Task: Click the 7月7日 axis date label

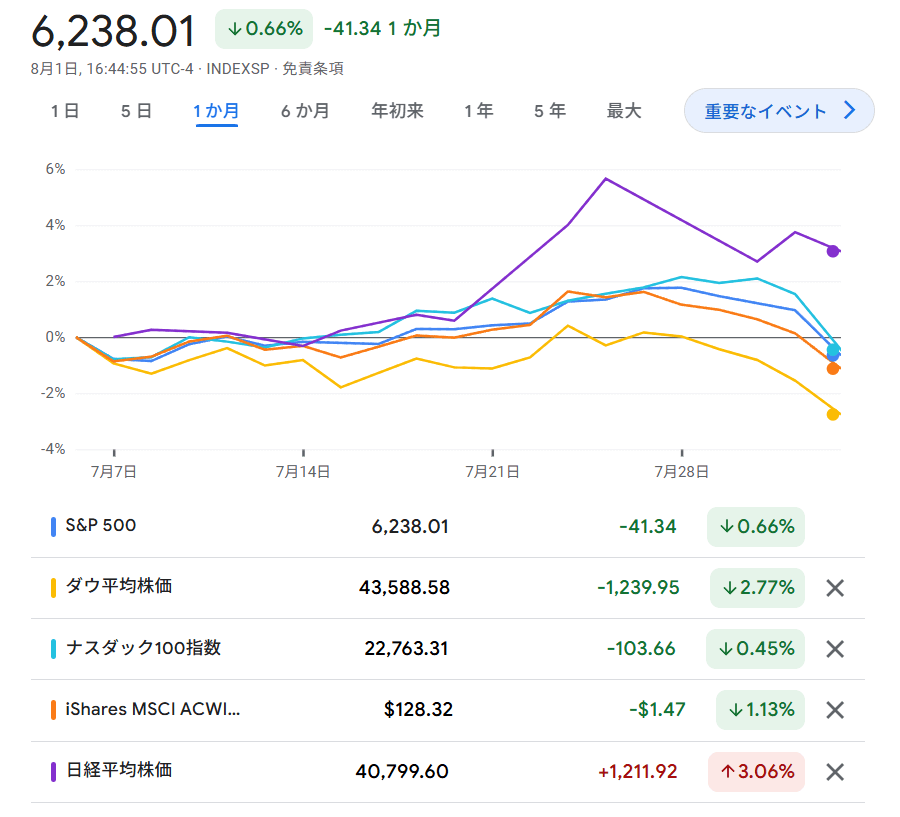Action: click(114, 472)
